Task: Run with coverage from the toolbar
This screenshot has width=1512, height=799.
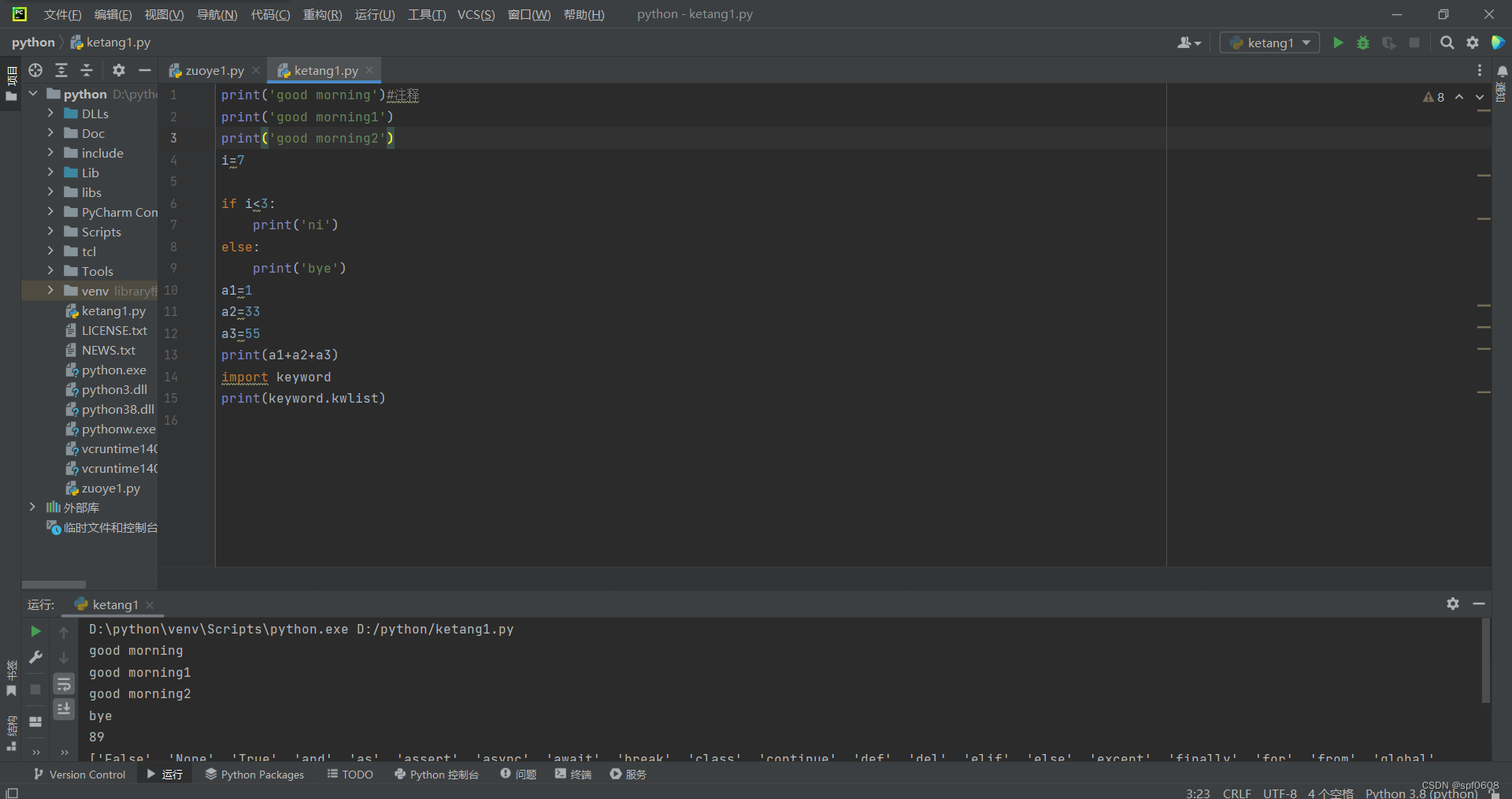Action: pyautogui.click(x=1389, y=43)
